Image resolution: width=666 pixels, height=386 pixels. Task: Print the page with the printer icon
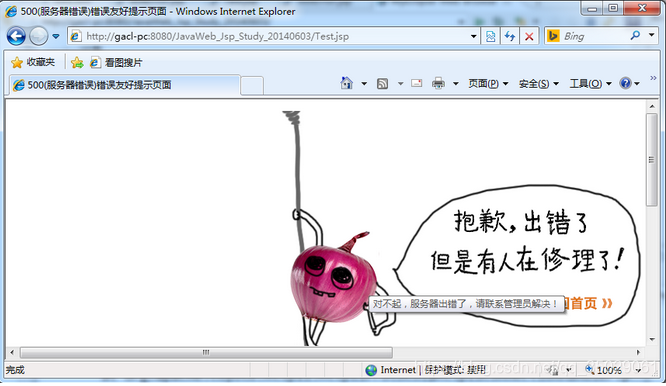coord(438,83)
